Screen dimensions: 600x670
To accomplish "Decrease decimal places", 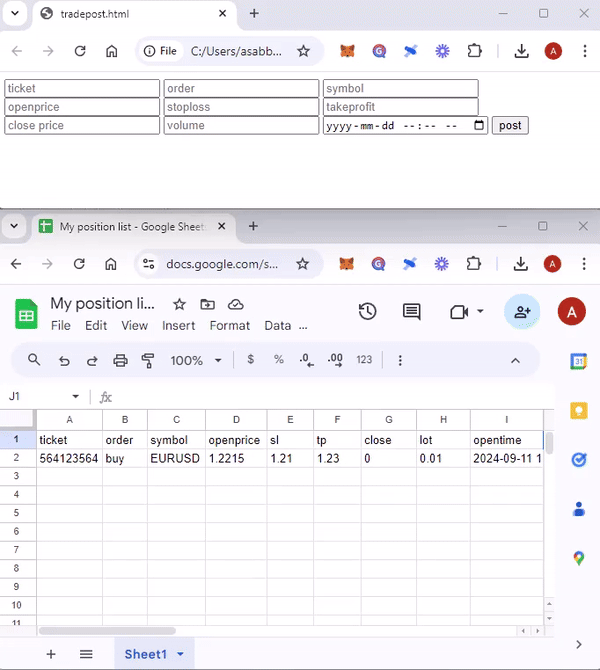I will pos(306,360).
